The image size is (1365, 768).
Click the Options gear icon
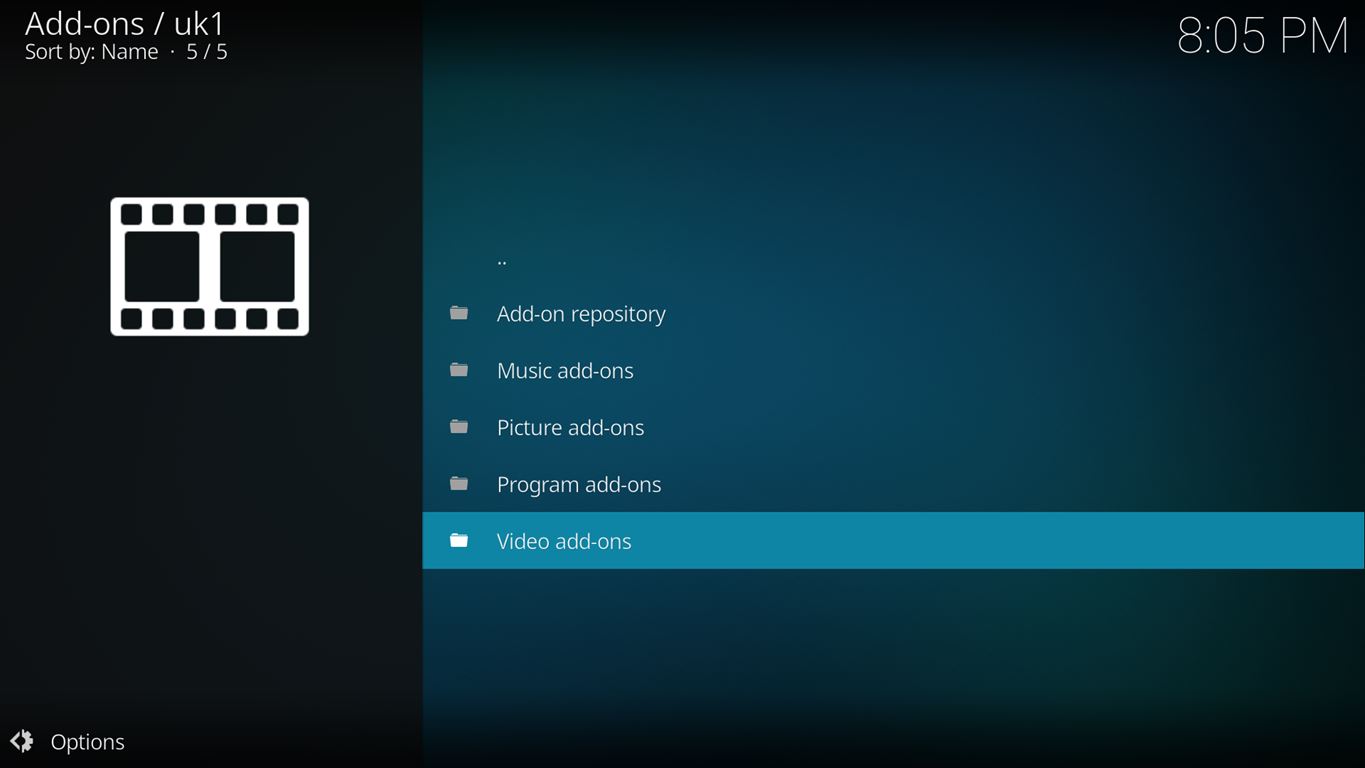22,741
